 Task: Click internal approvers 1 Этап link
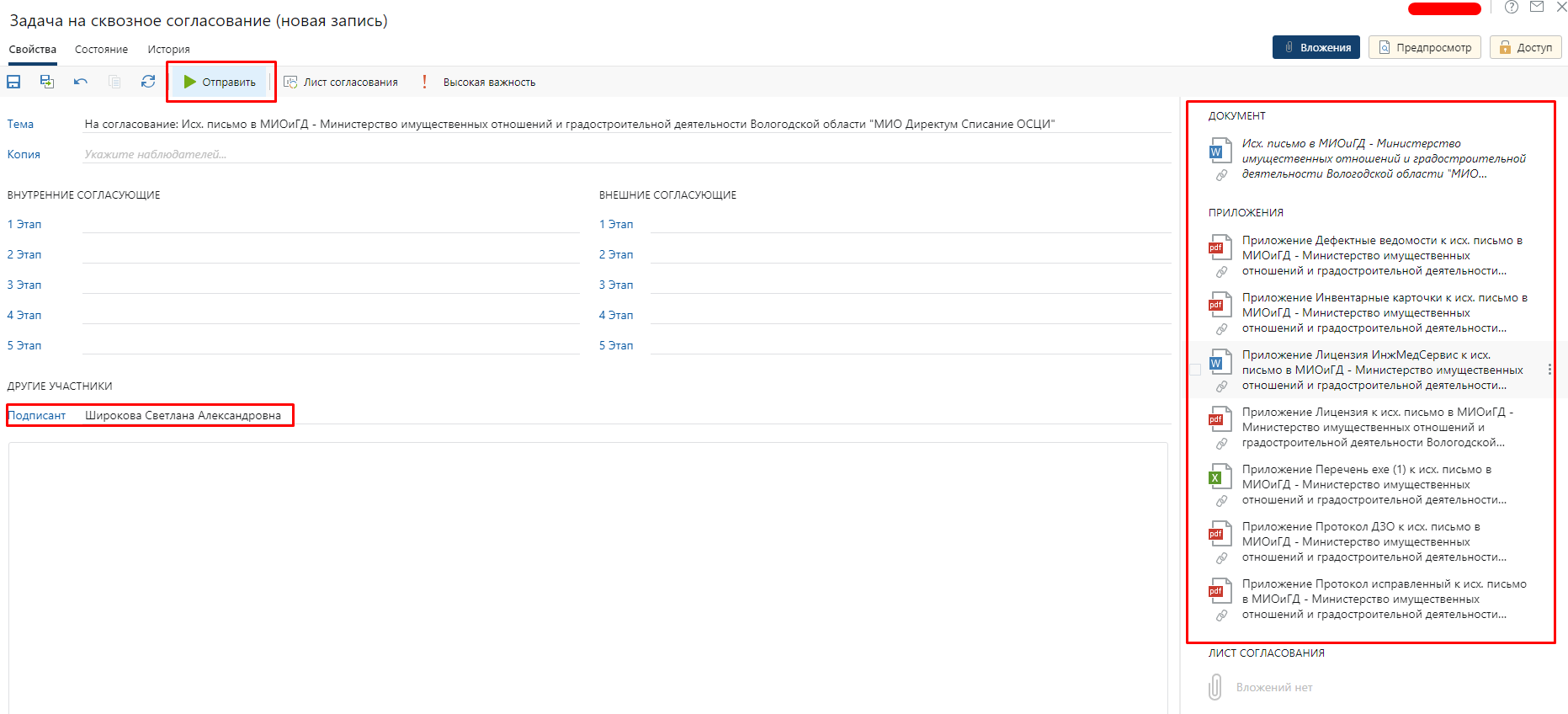click(x=24, y=224)
